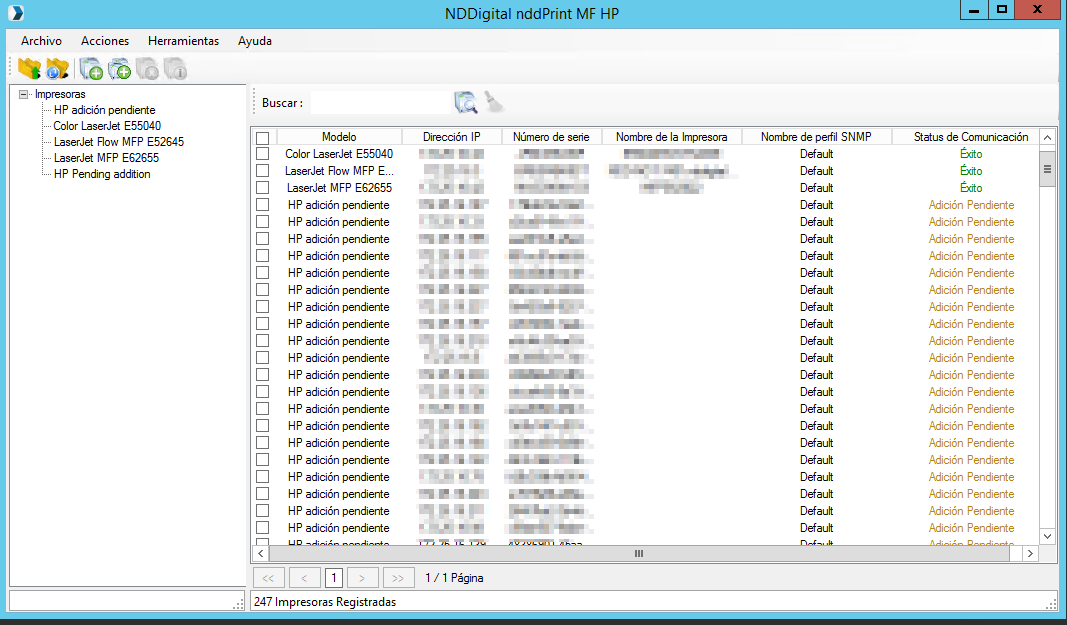This screenshot has width=1067, height=625.
Task: Select LaserJet Flow MFP E52645 in tree
Action: pyautogui.click(x=118, y=142)
